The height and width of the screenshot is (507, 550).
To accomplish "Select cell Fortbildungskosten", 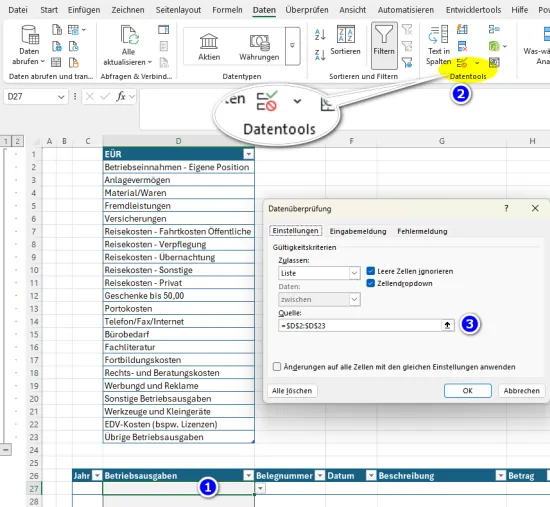I will pyautogui.click(x=179, y=360).
